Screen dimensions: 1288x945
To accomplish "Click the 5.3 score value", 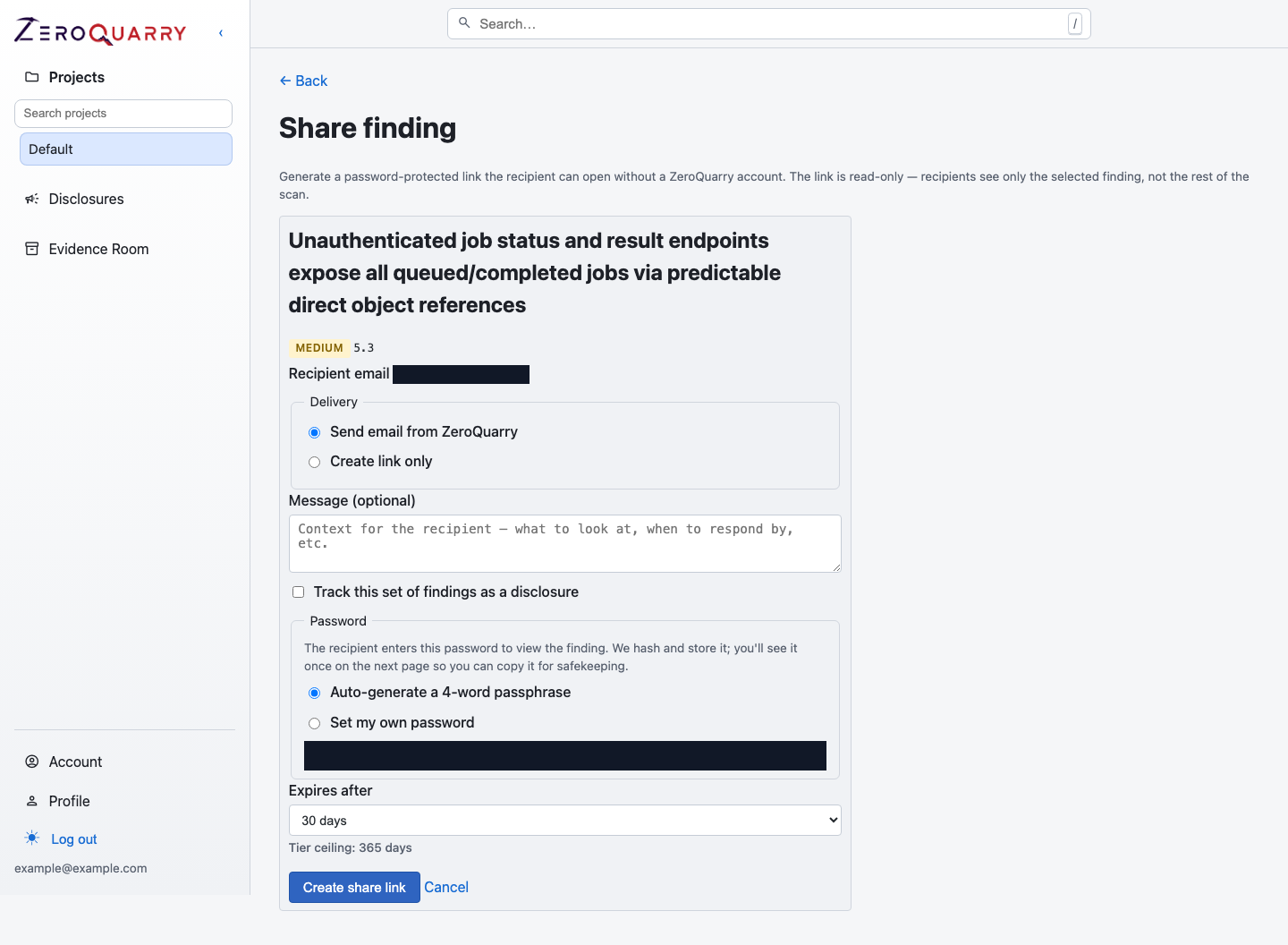I will tap(364, 348).
